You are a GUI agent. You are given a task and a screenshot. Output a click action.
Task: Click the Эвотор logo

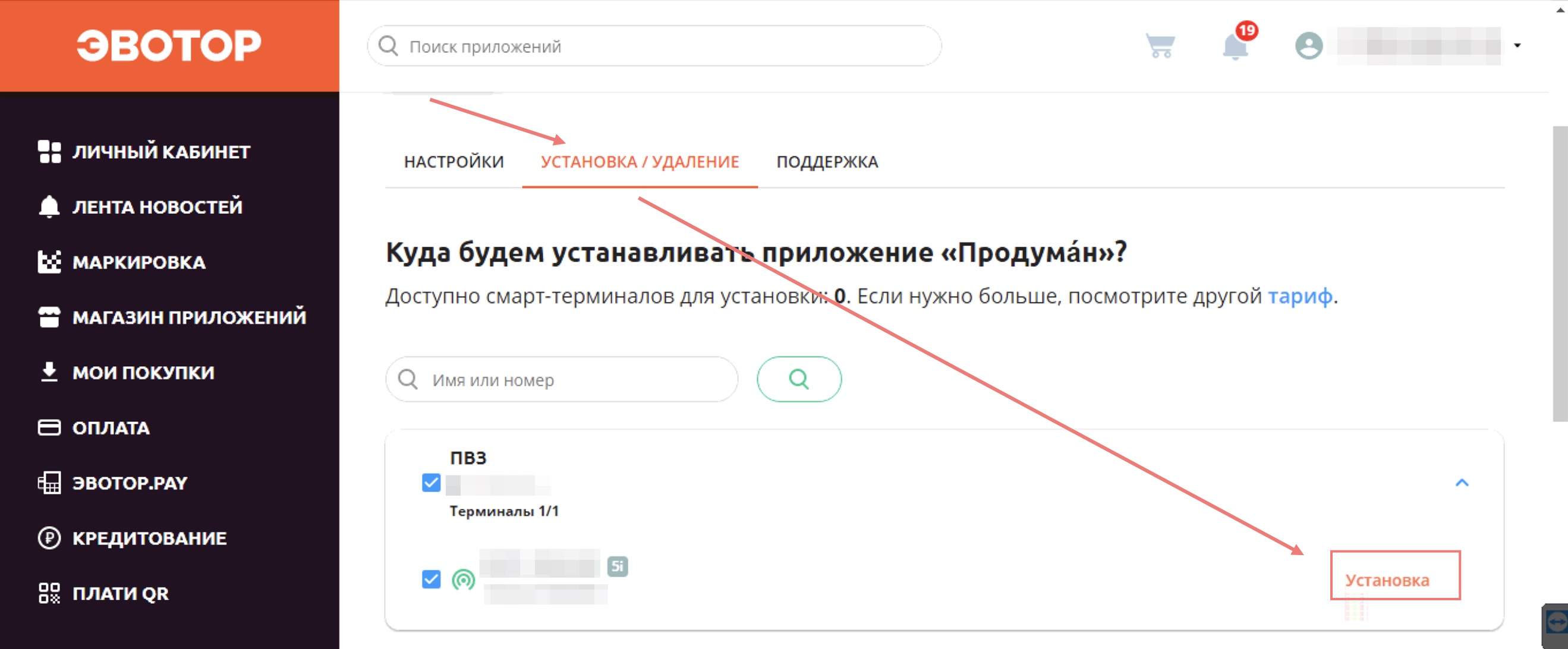coord(169,45)
